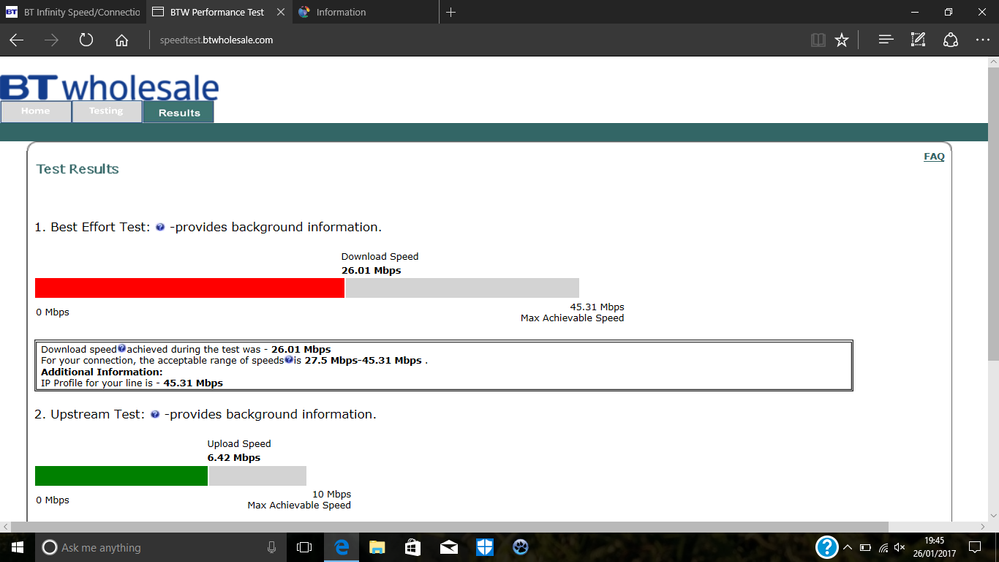Click the Cortana microphone icon
999x562 pixels.
pos(272,547)
